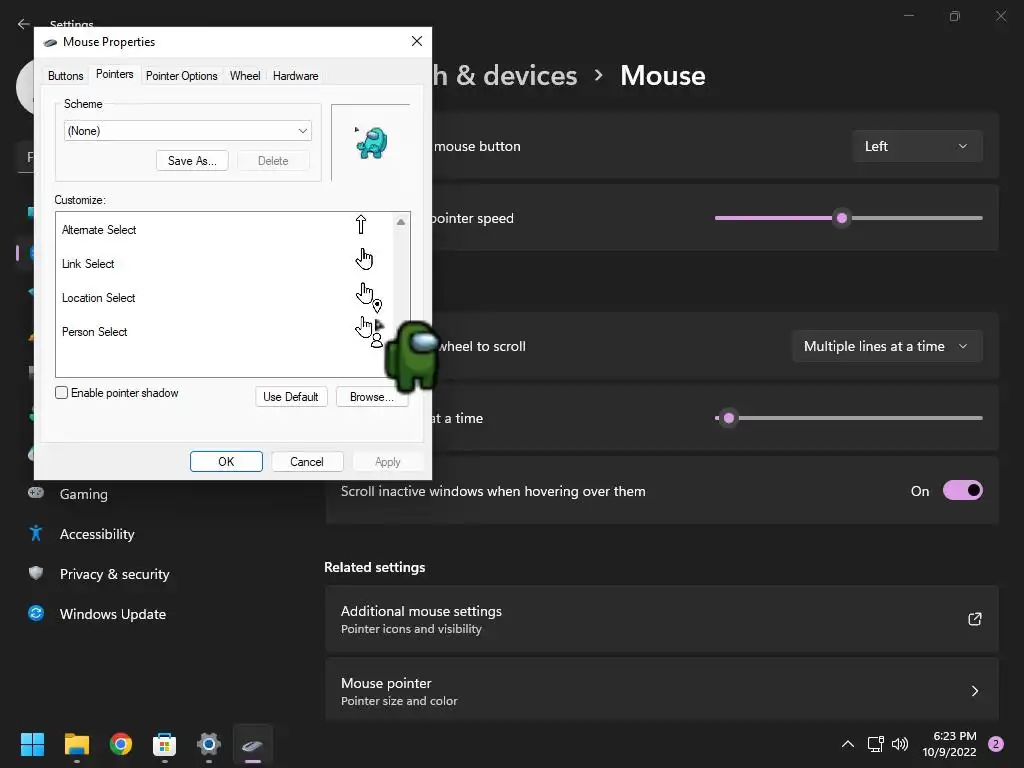1024x768 pixels.
Task: Open Microsoft Store from the taskbar
Action: coord(165,744)
